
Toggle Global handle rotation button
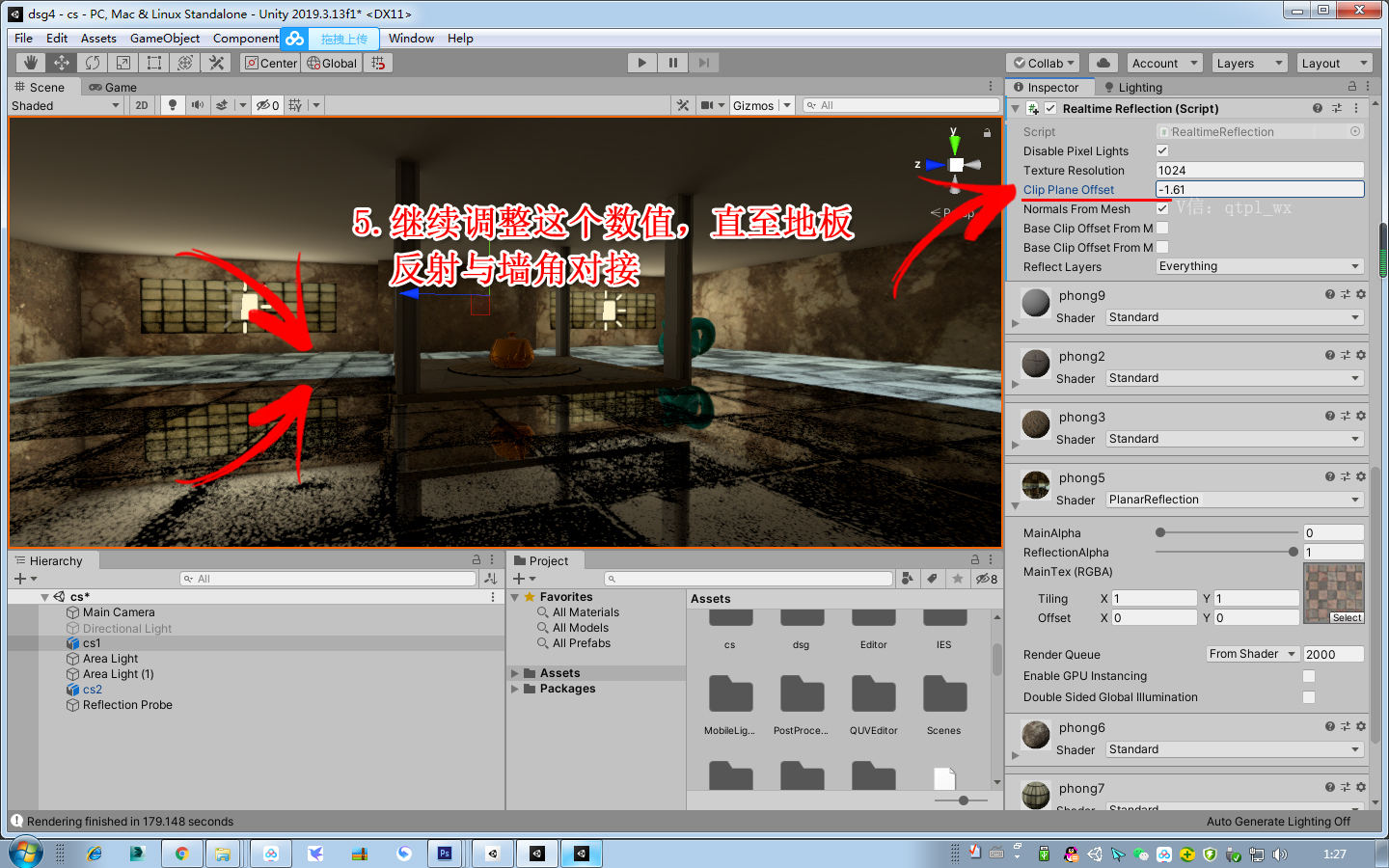332,63
